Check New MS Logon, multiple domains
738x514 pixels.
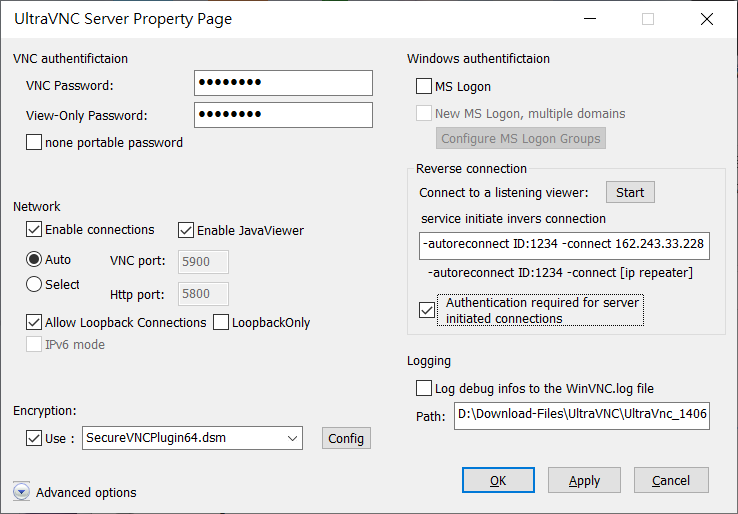pos(424,113)
